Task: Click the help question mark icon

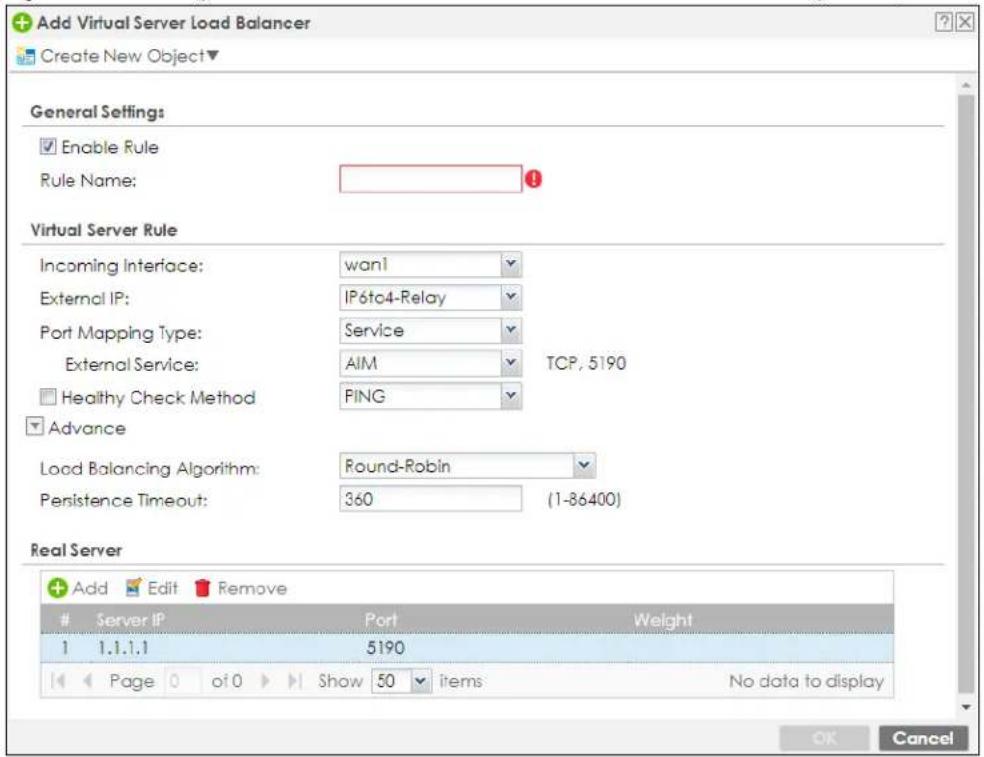Action: pos(943,23)
